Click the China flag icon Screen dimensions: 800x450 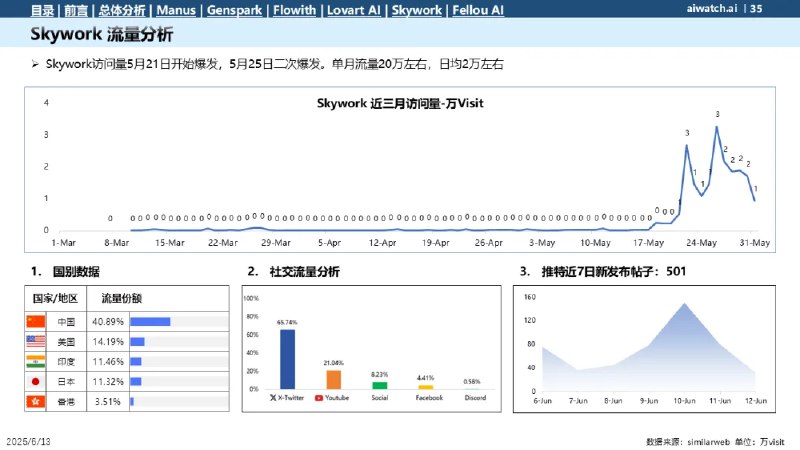pyautogui.click(x=36, y=321)
